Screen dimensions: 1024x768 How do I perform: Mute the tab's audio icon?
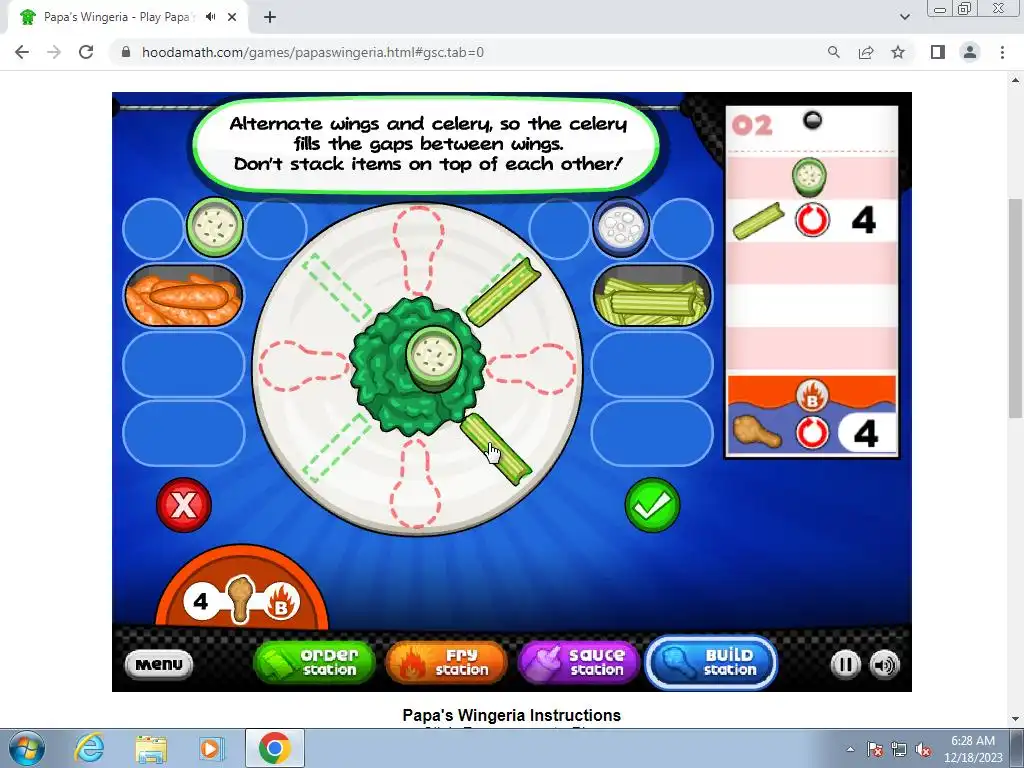210,17
